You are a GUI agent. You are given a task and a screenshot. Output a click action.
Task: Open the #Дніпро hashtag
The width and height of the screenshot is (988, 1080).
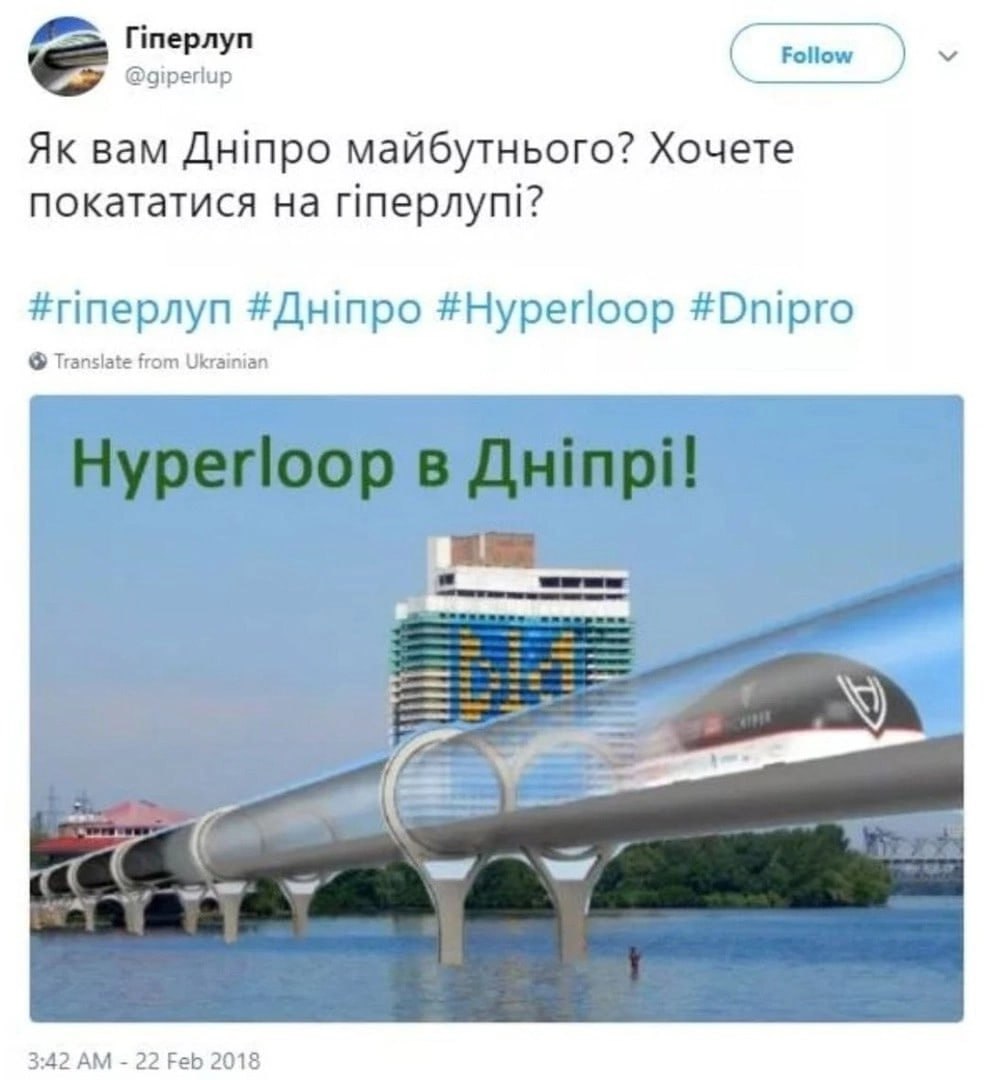pyautogui.click(x=333, y=308)
